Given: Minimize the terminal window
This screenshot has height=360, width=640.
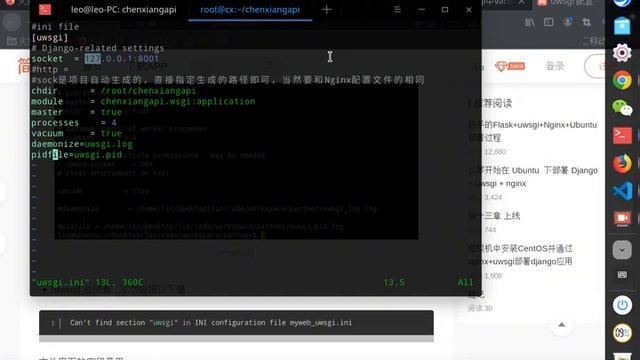Looking at the screenshot, I should [421, 9].
